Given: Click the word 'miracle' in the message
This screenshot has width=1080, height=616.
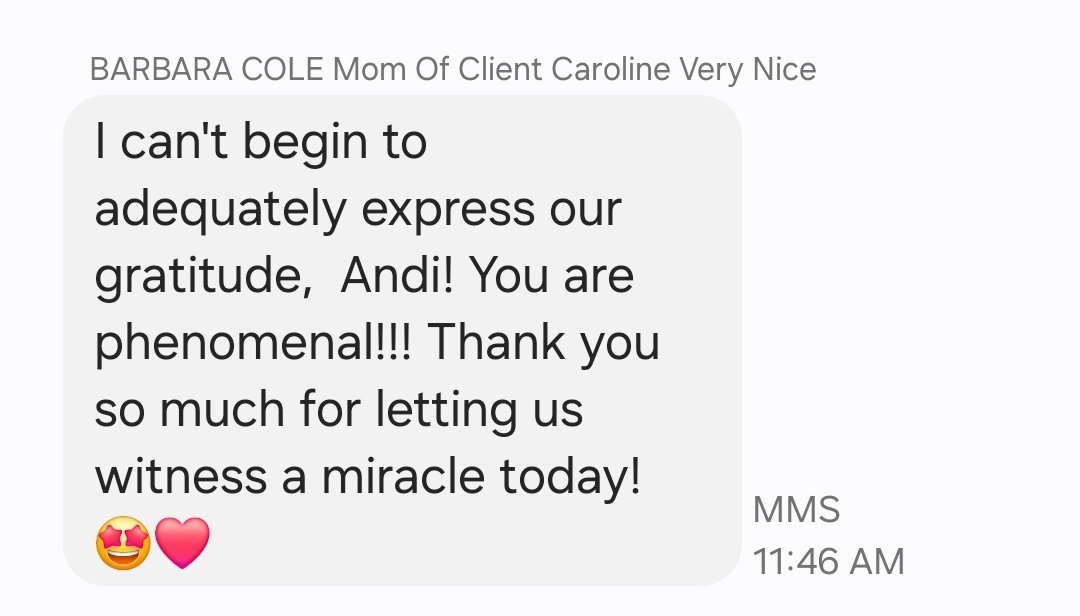Looking at the screenshot, I should [403, 476].
